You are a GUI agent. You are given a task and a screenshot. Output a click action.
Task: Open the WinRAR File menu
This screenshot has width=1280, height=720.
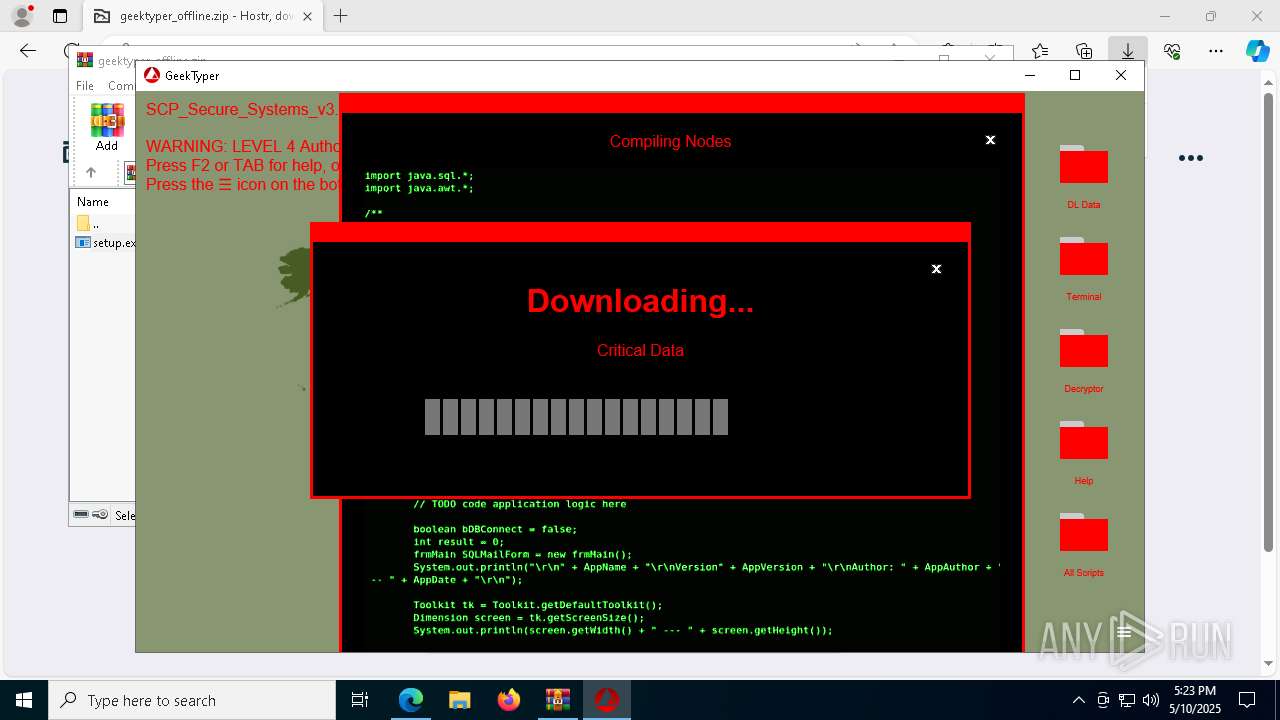85,86
